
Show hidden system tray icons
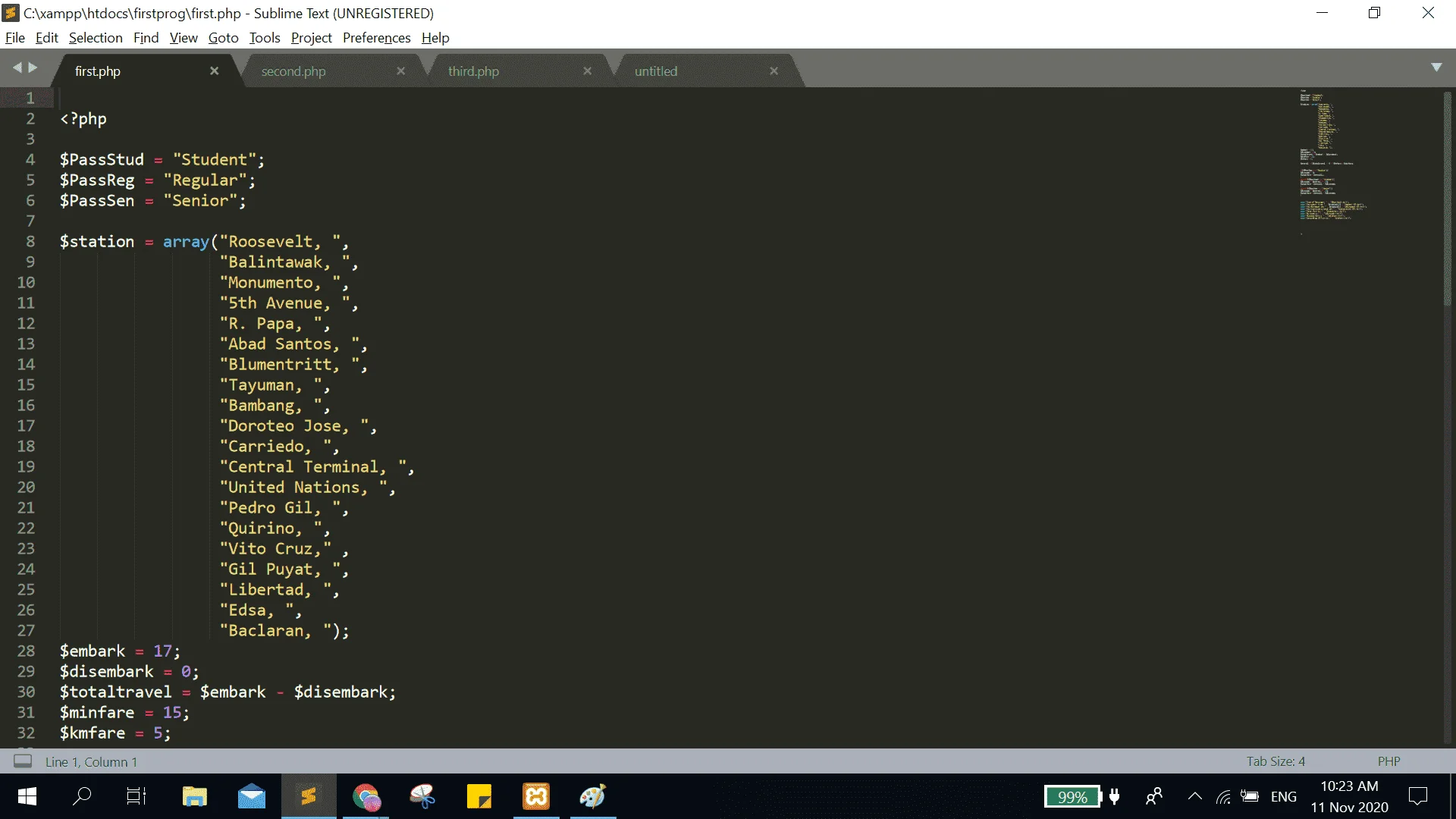pos(1194,796)
